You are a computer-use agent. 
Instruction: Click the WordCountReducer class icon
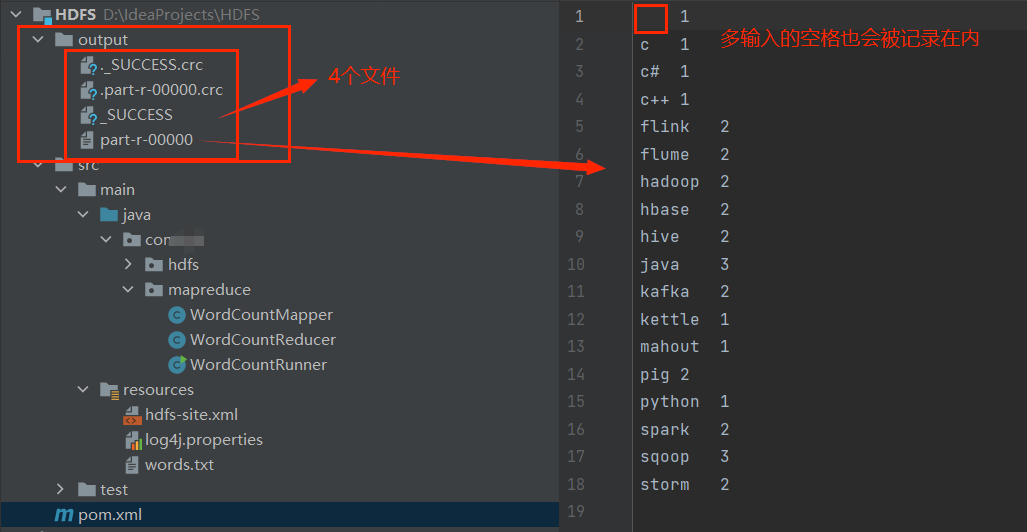176,340
